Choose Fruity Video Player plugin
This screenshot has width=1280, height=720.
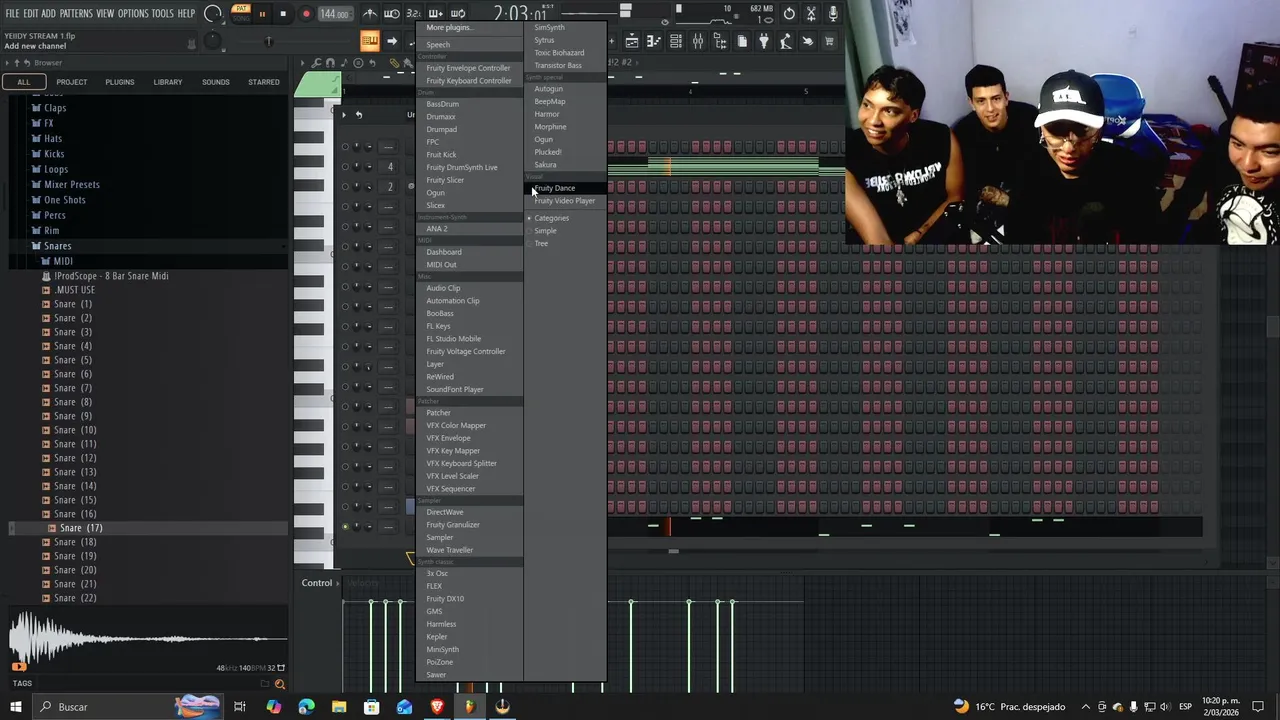point(565,201)
